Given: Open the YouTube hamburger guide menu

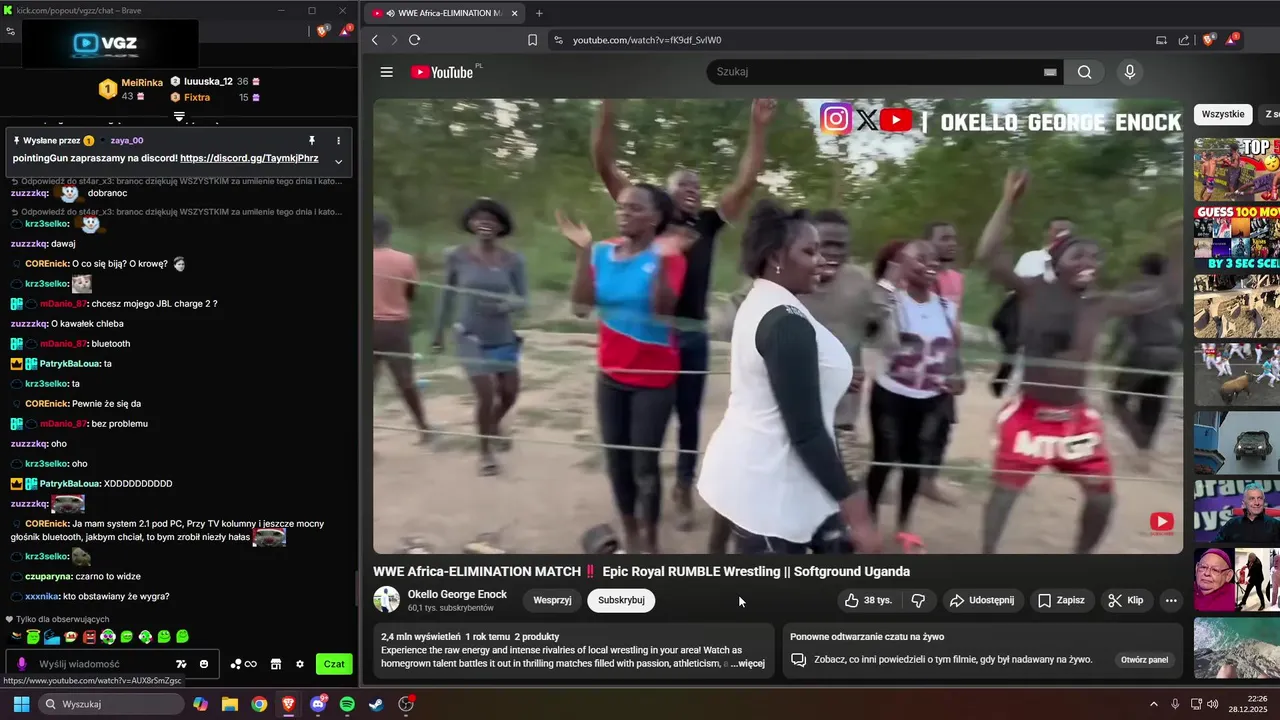Looking at the screenshot, I should click(x=386, y=72).
